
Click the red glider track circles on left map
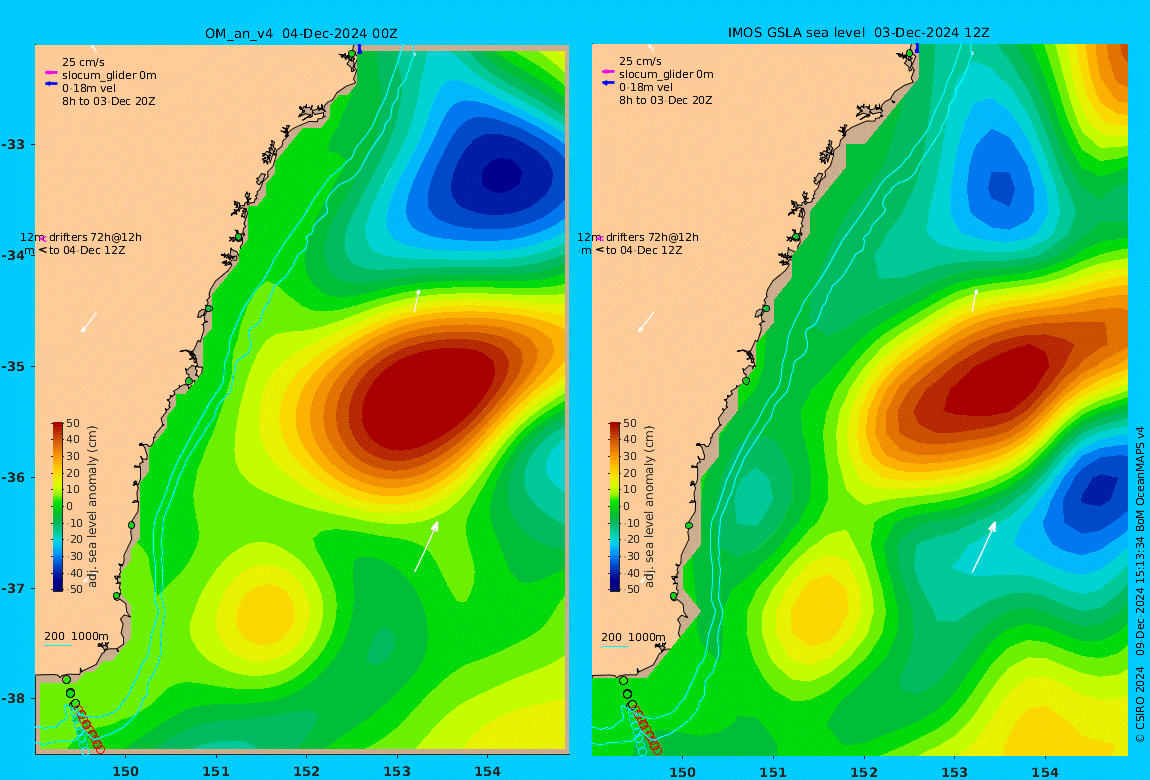tap(89, 729)
